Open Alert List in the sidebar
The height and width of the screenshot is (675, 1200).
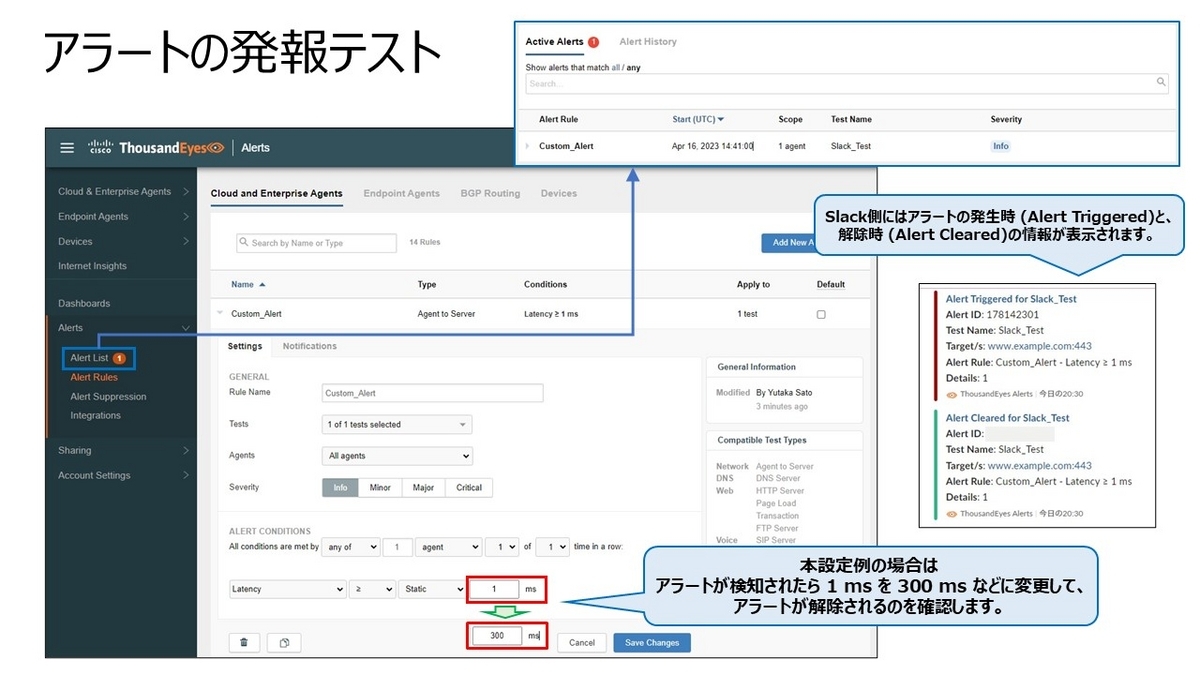point(89,358)
